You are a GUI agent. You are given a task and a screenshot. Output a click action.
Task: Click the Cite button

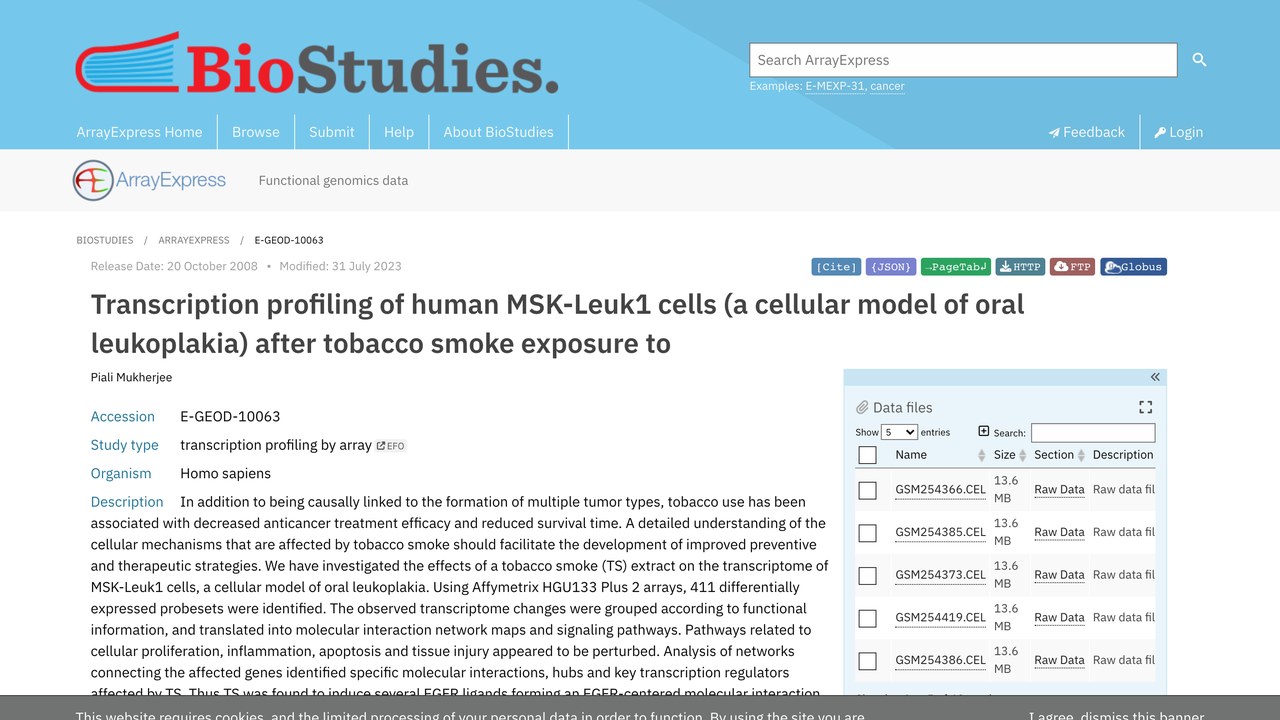[836, 267]
